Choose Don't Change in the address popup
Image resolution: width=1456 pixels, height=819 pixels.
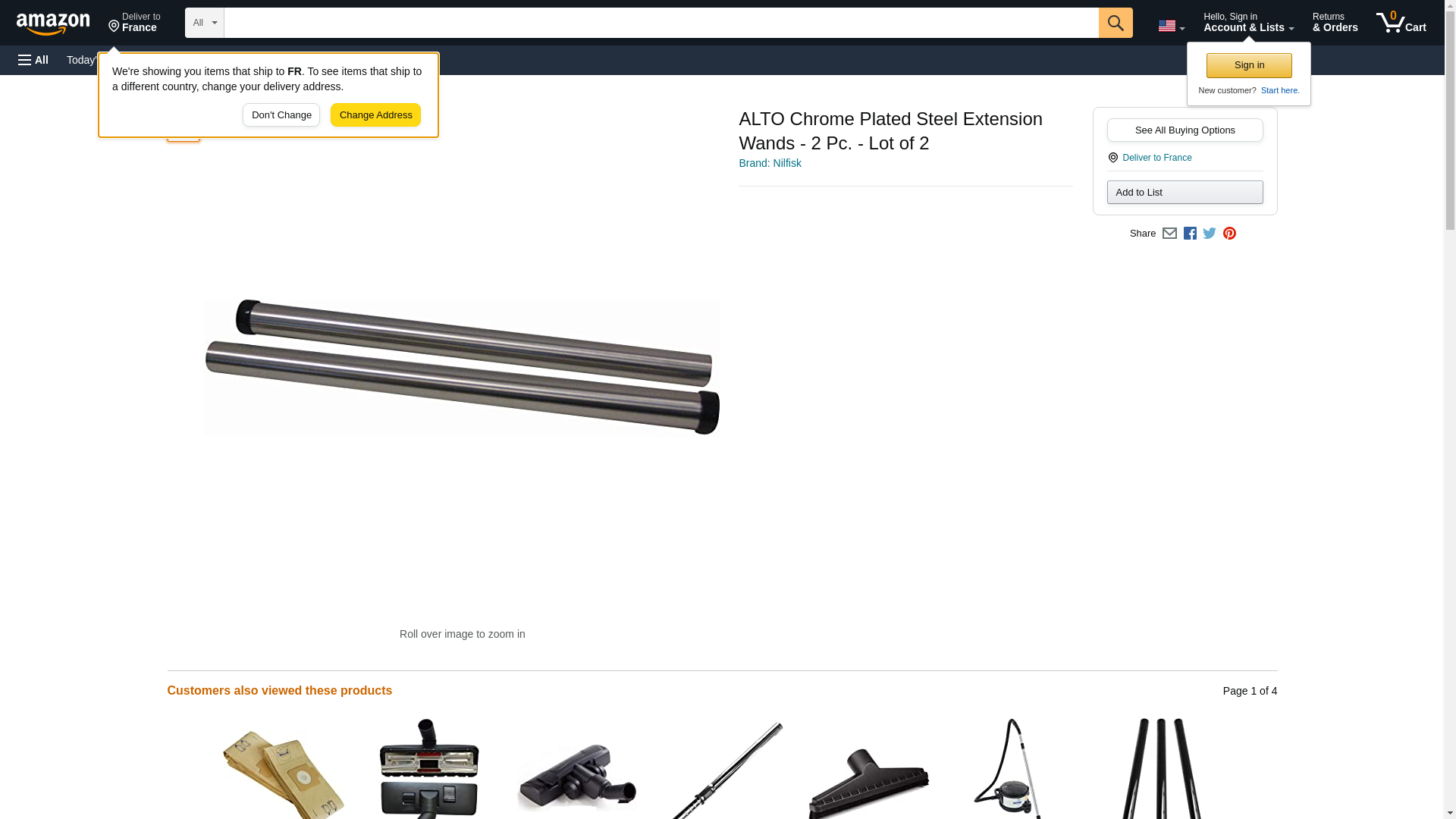click(281, 115)
